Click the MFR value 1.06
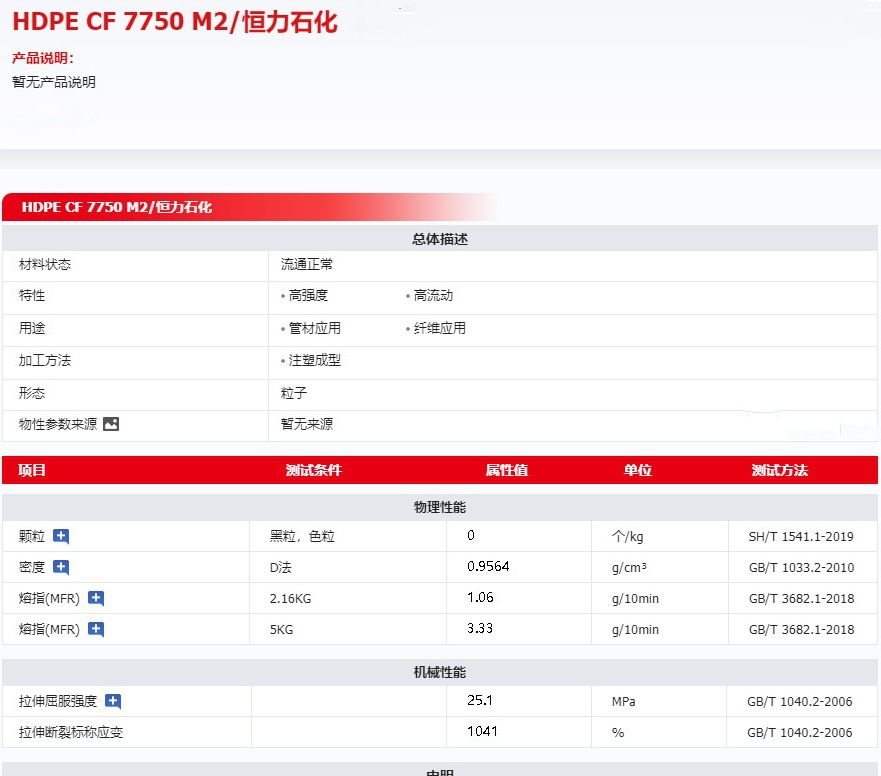 pos(480,597)
